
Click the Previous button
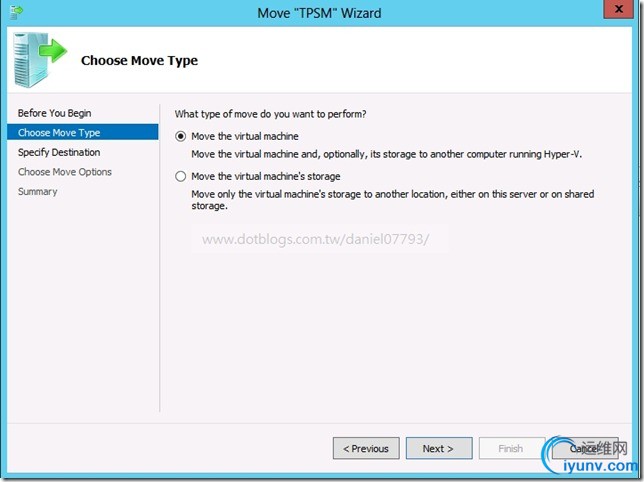[366, 448]
